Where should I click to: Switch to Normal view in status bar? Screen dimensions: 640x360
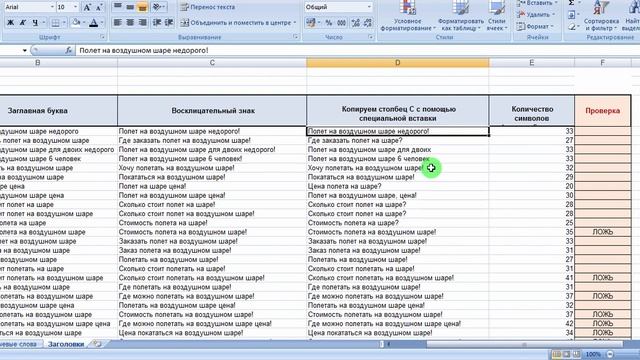coord(557,354)
